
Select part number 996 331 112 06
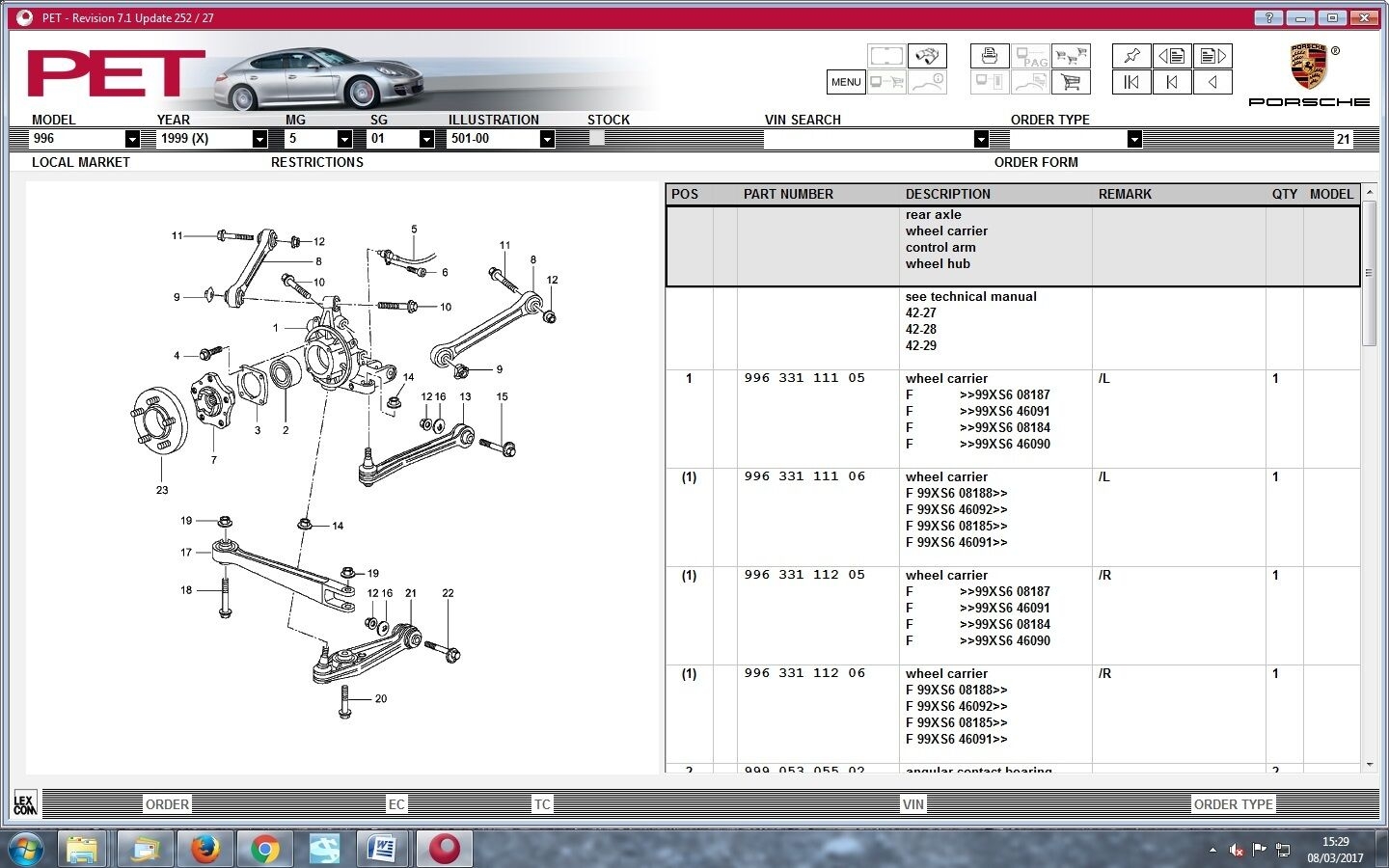804,673
